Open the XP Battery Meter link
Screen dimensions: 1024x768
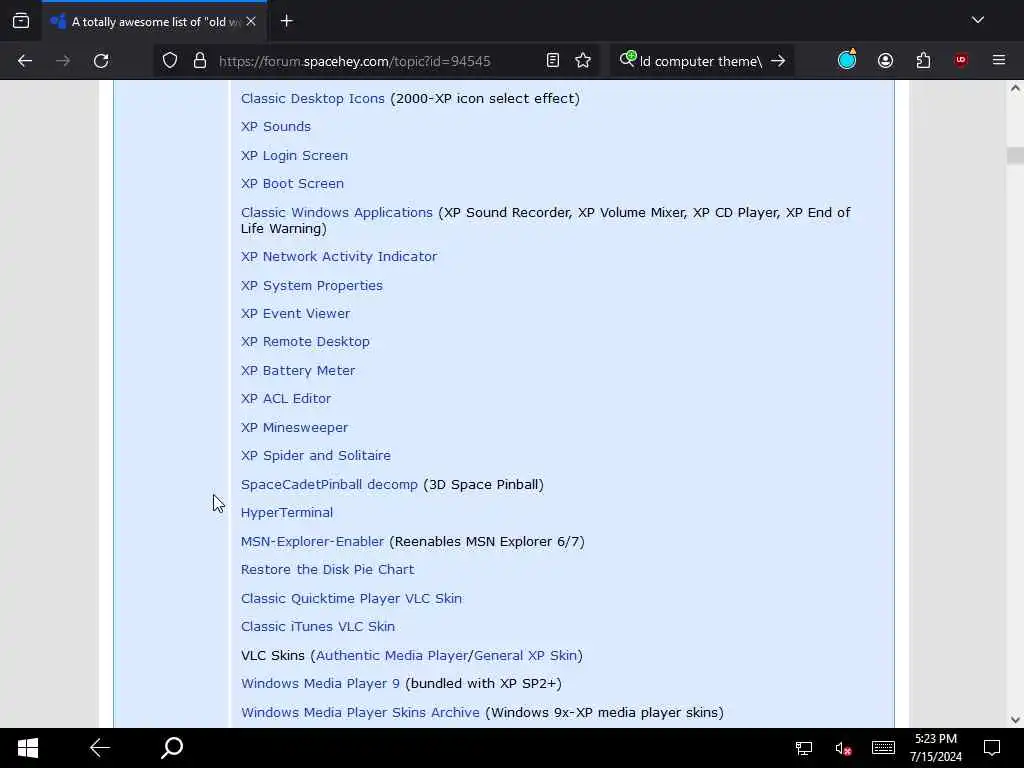[298, 370]
